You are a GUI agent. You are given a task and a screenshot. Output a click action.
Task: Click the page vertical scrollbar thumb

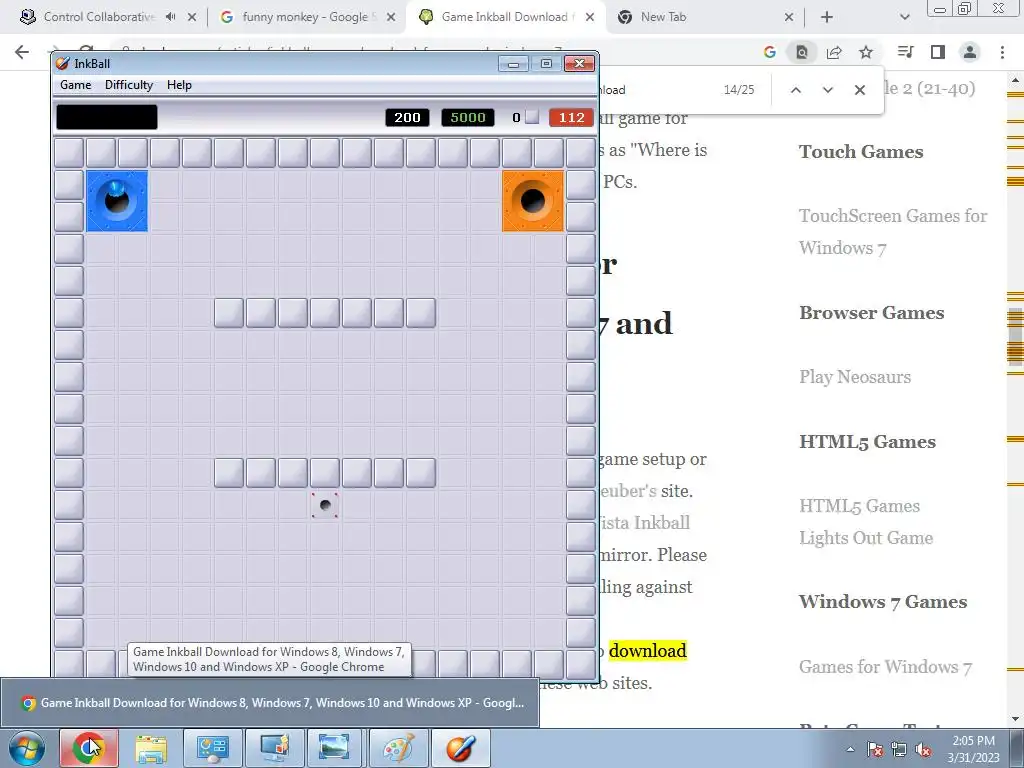pyautogui.click(x=1016, y=336)
